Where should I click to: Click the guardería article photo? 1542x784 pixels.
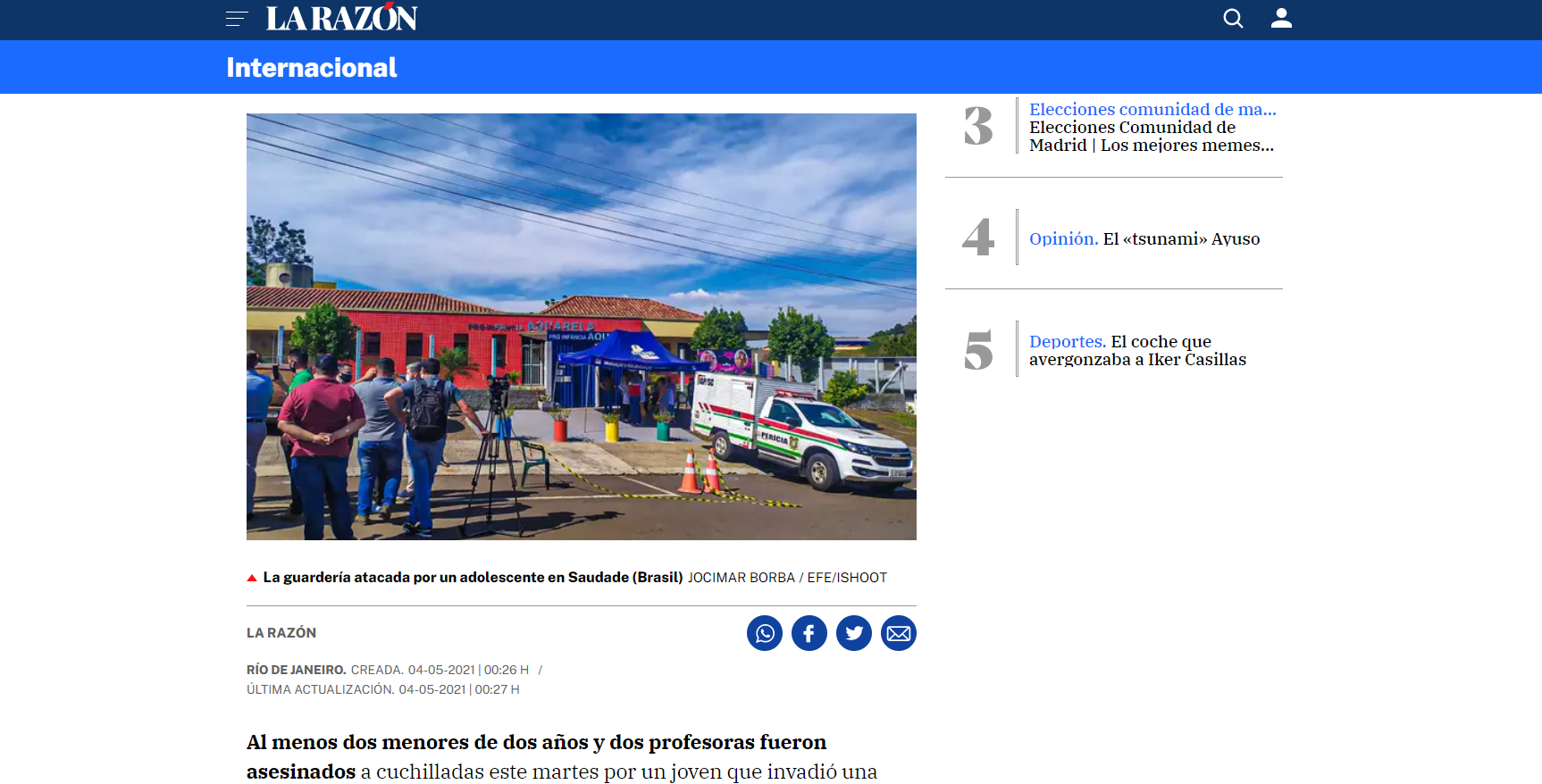[x=582, y=327]
